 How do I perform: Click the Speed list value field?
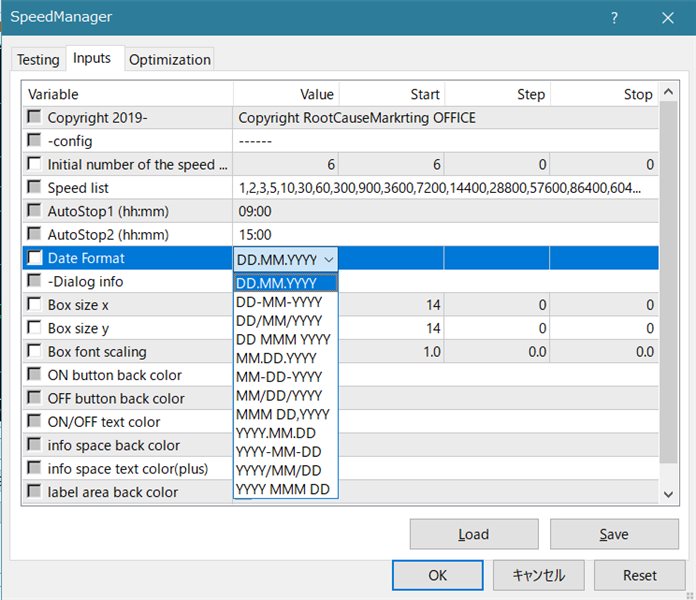(x=446, y=188)
